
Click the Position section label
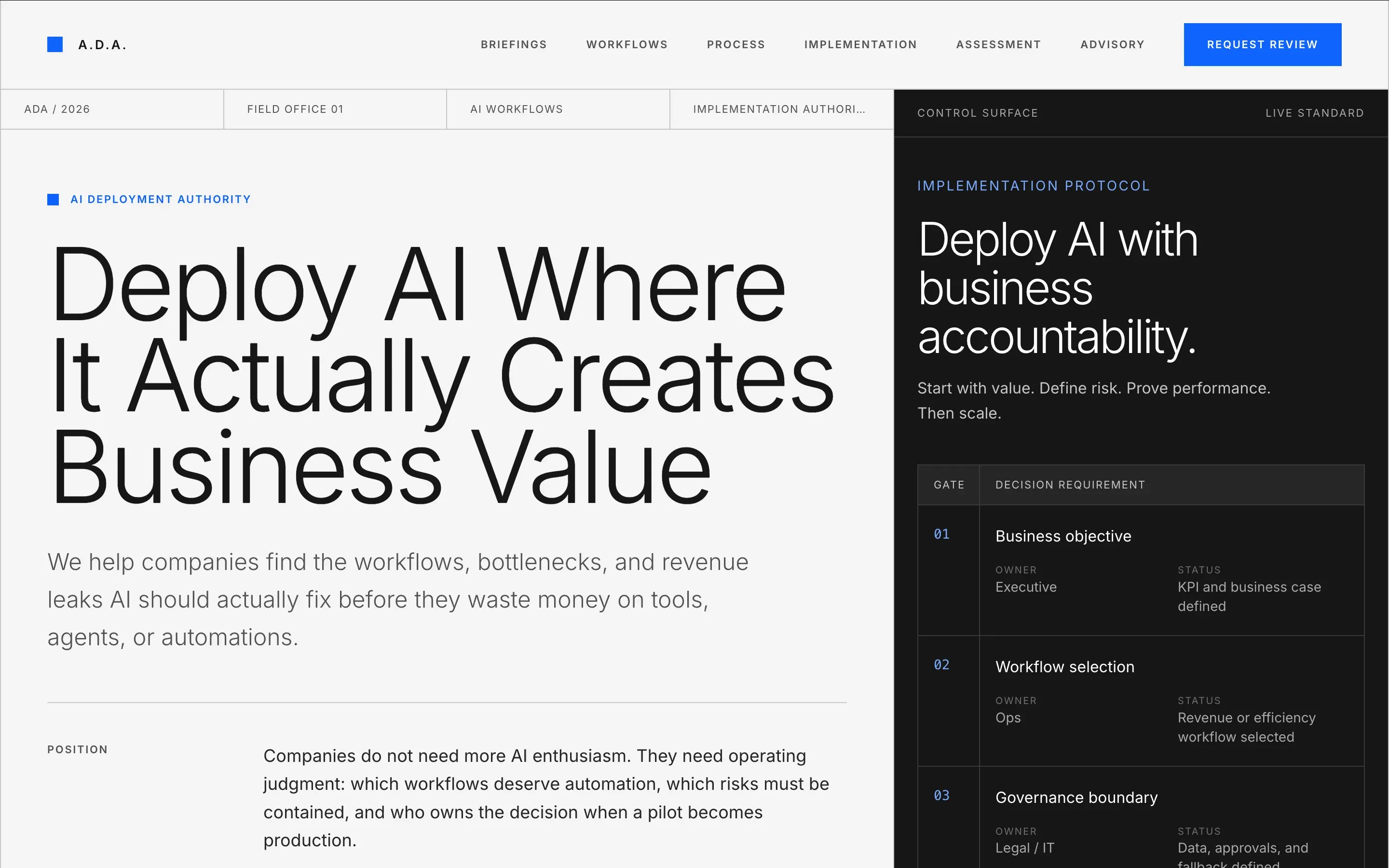[78, 749]
